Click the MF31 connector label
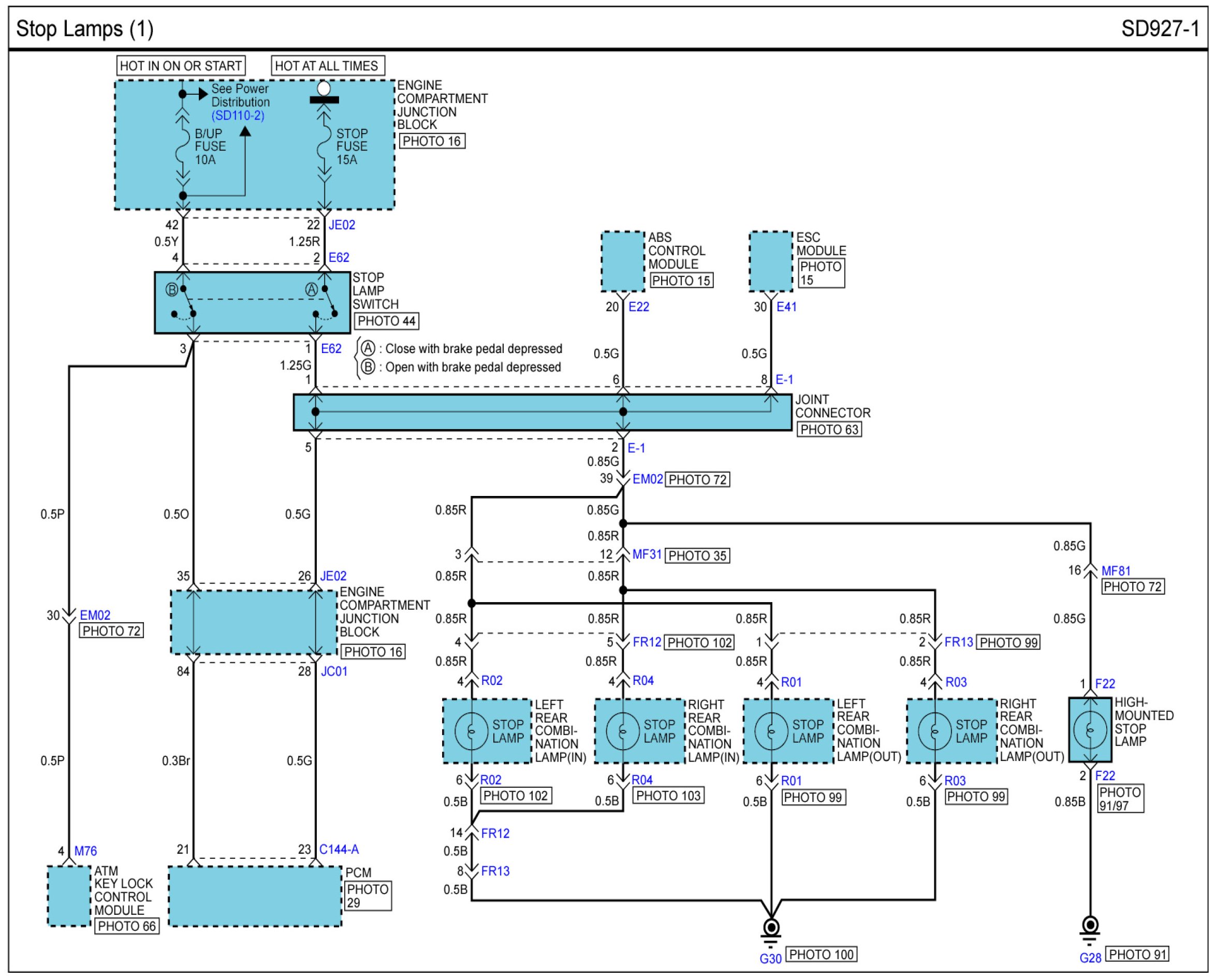Viewport: 1216px width, 980px height. [x=647, y=555]
